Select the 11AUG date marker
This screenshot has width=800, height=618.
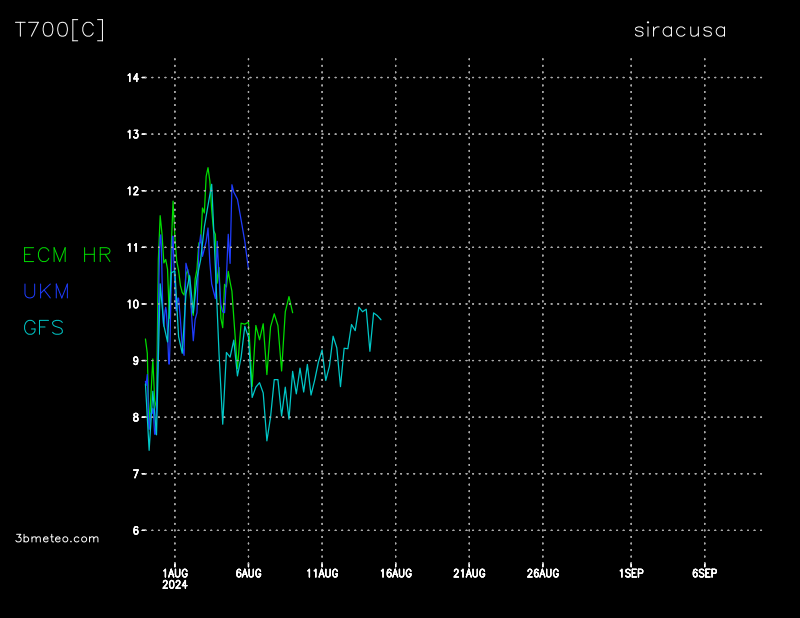[x=322, y=574]
